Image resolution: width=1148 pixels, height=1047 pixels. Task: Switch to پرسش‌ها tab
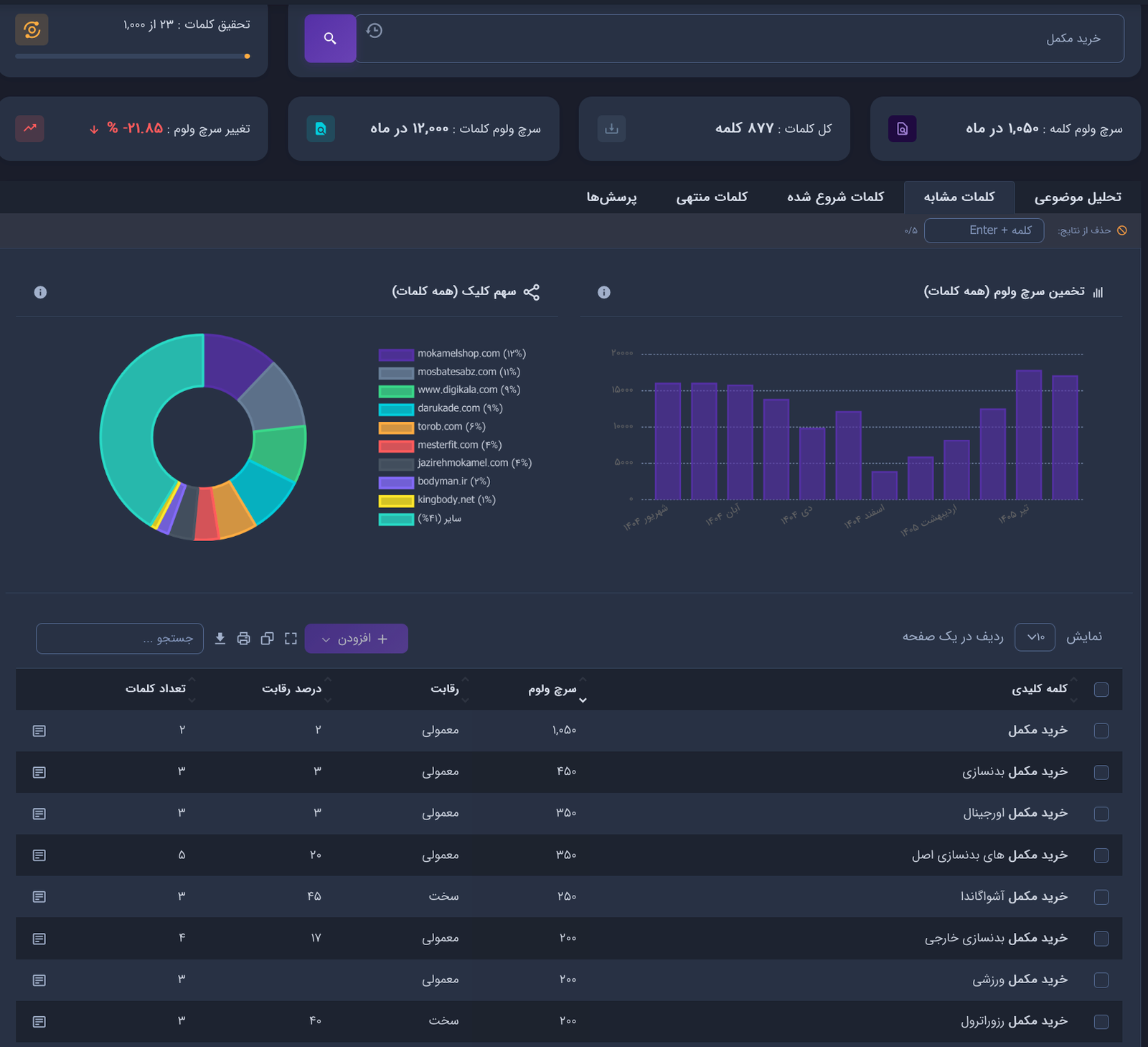(x=611, y=197)
